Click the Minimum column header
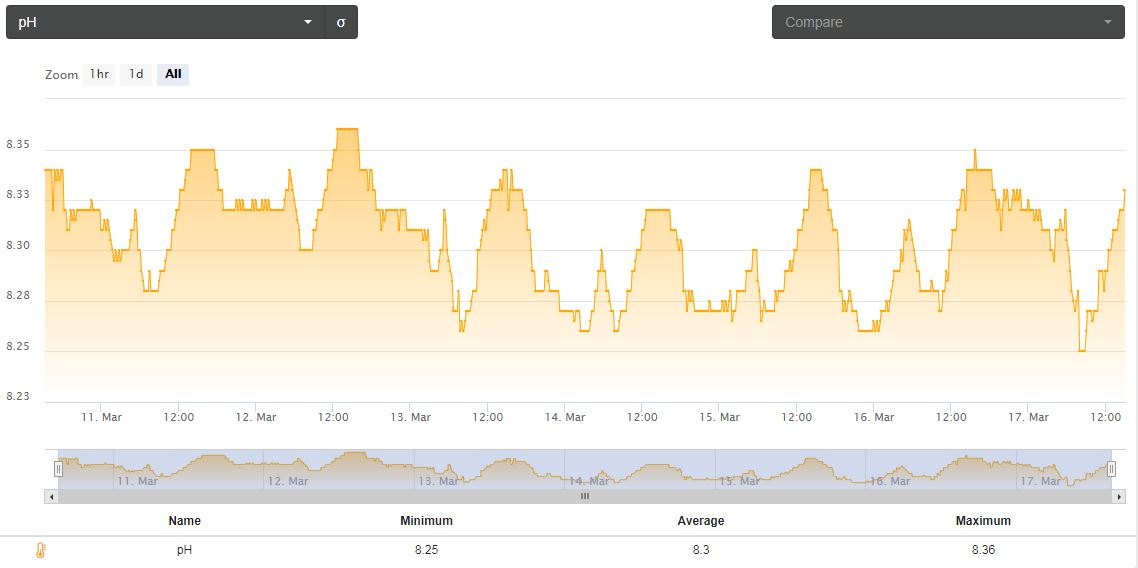 coord(427,521)
